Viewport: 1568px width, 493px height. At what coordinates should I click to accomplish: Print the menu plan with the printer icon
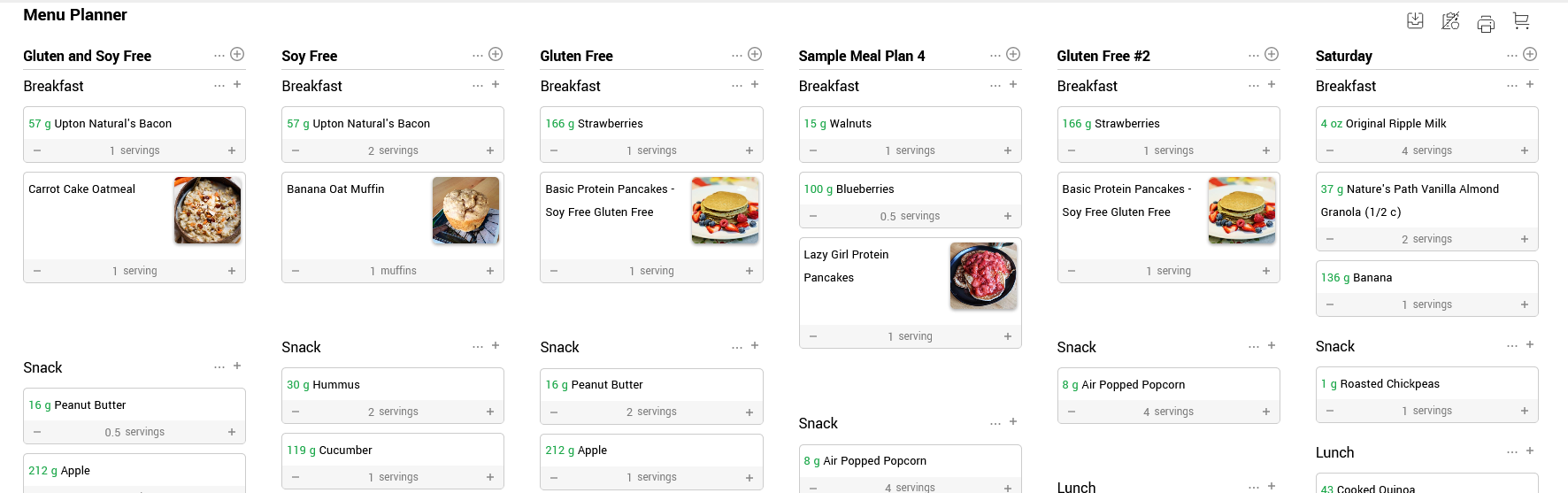[1486, 24]
